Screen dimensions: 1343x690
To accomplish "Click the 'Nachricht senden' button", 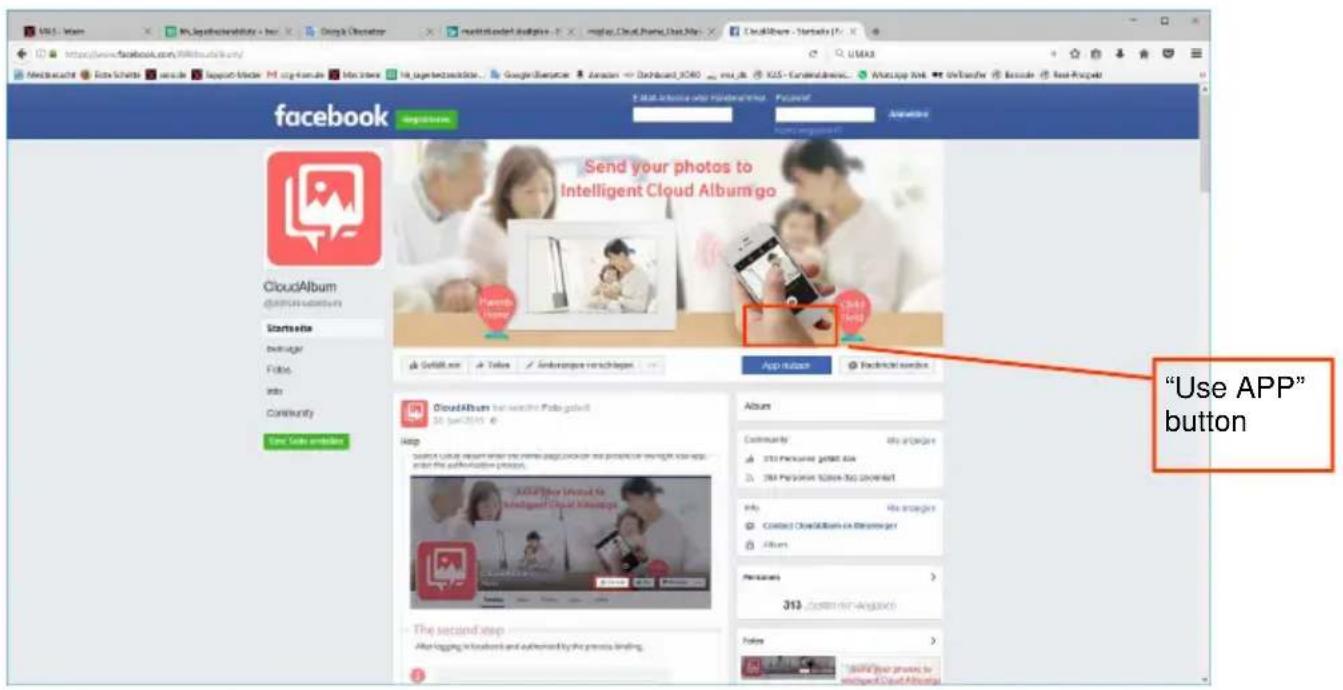I will 887,366.
